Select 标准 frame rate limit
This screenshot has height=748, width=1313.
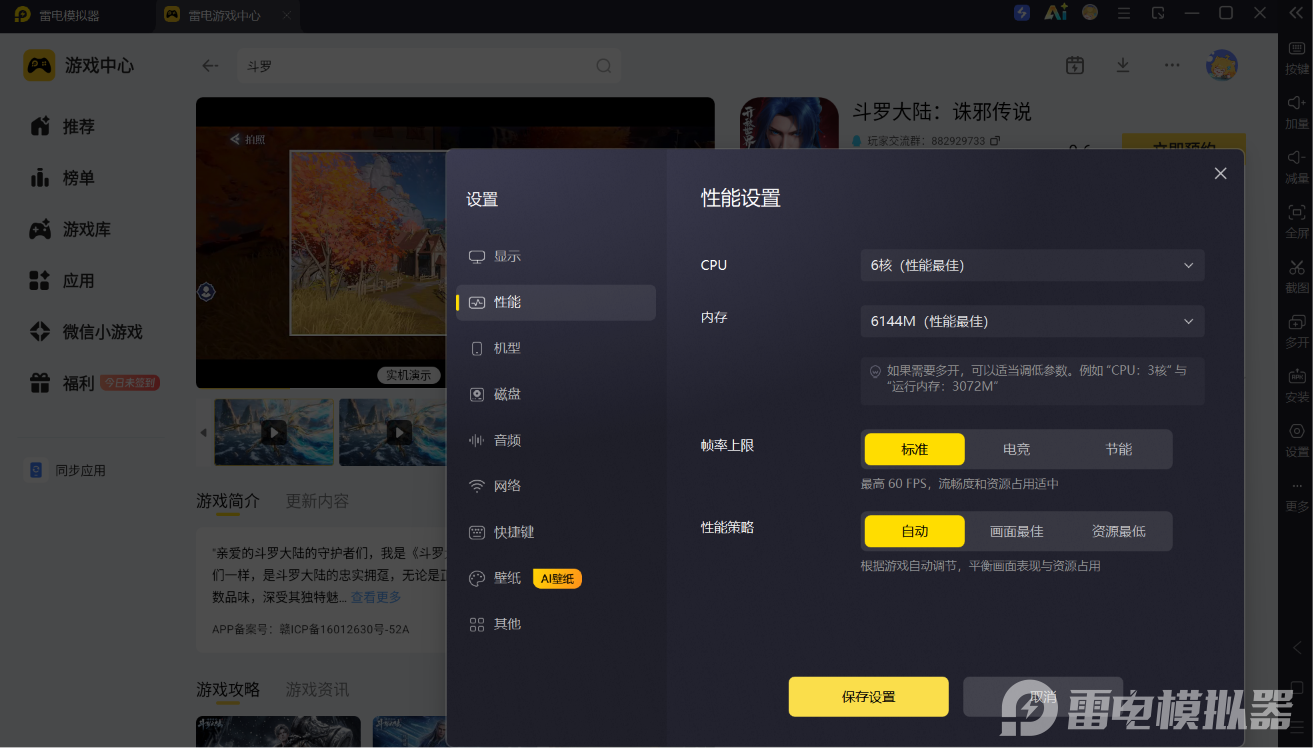click(x=915, y=450)
